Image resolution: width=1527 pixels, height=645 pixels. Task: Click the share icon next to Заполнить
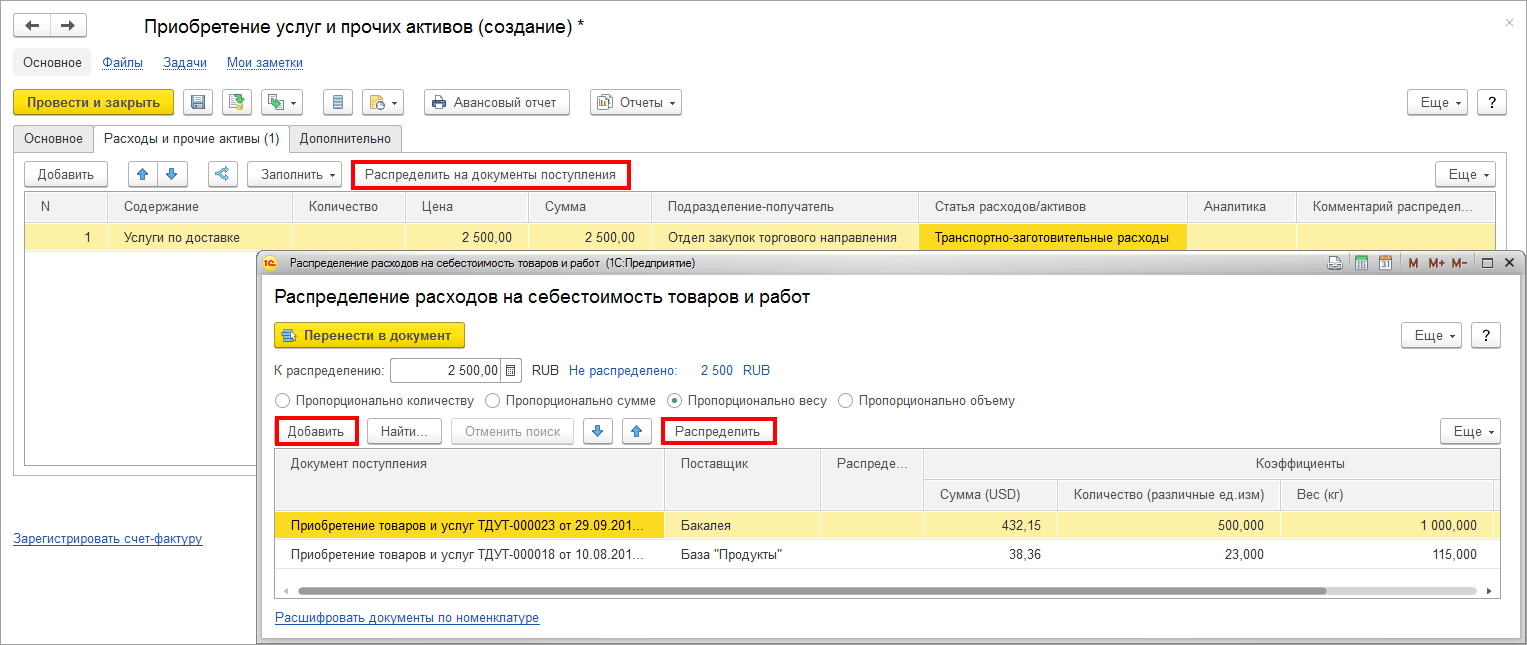click(223, 174)
